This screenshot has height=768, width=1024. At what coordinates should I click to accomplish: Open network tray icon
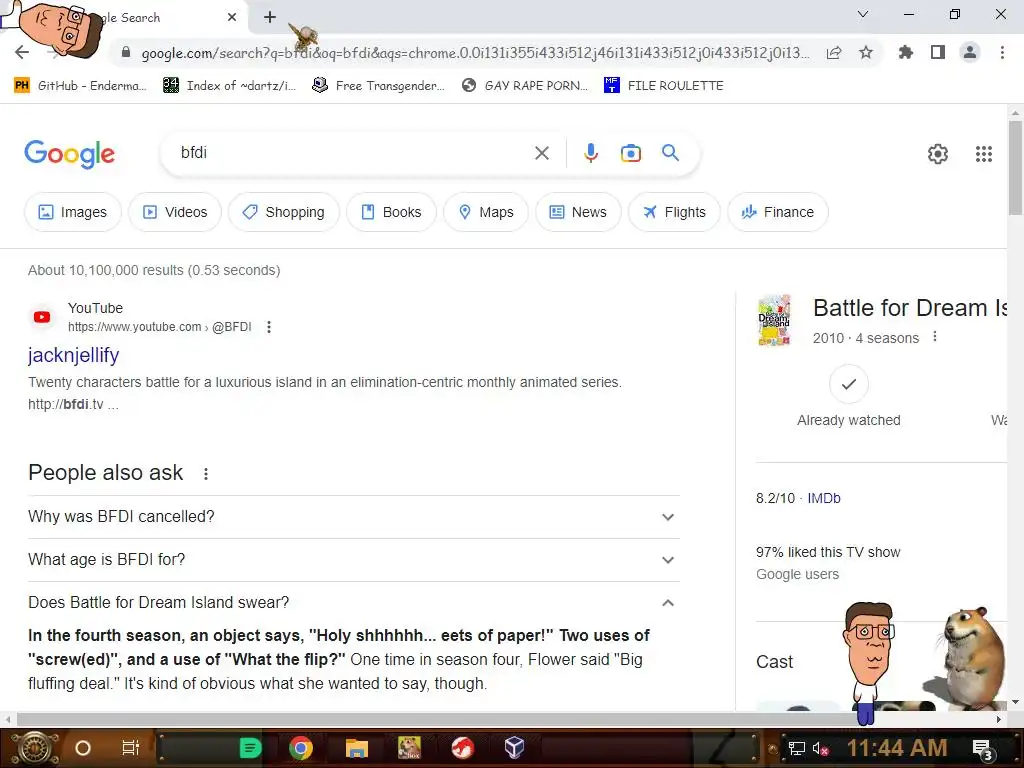(x=797, y=748)
